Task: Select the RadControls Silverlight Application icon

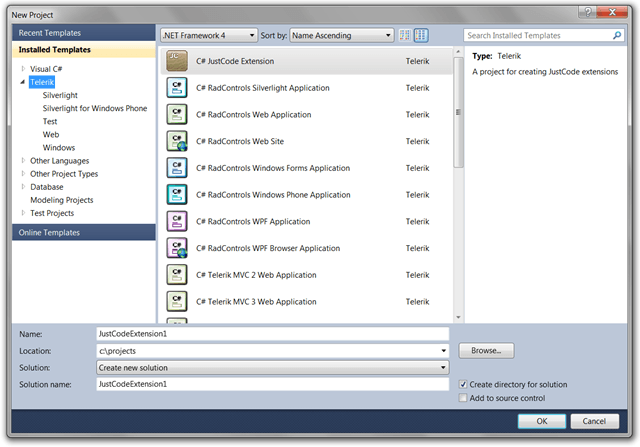Action: point(177,88)
